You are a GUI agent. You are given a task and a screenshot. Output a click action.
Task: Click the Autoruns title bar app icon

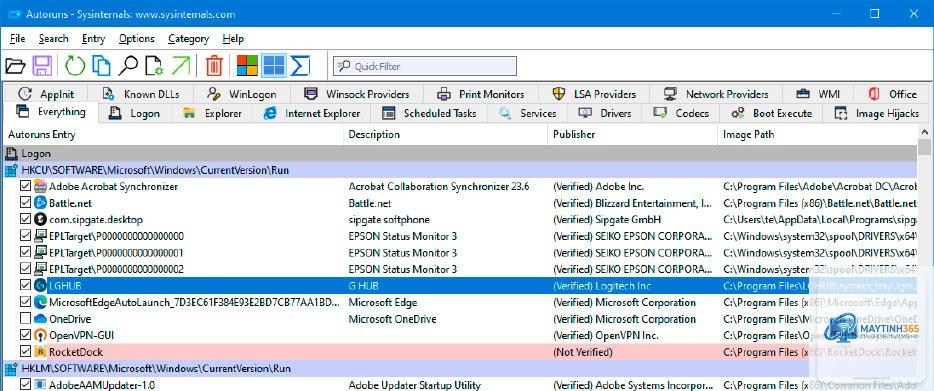pos(15,14)
